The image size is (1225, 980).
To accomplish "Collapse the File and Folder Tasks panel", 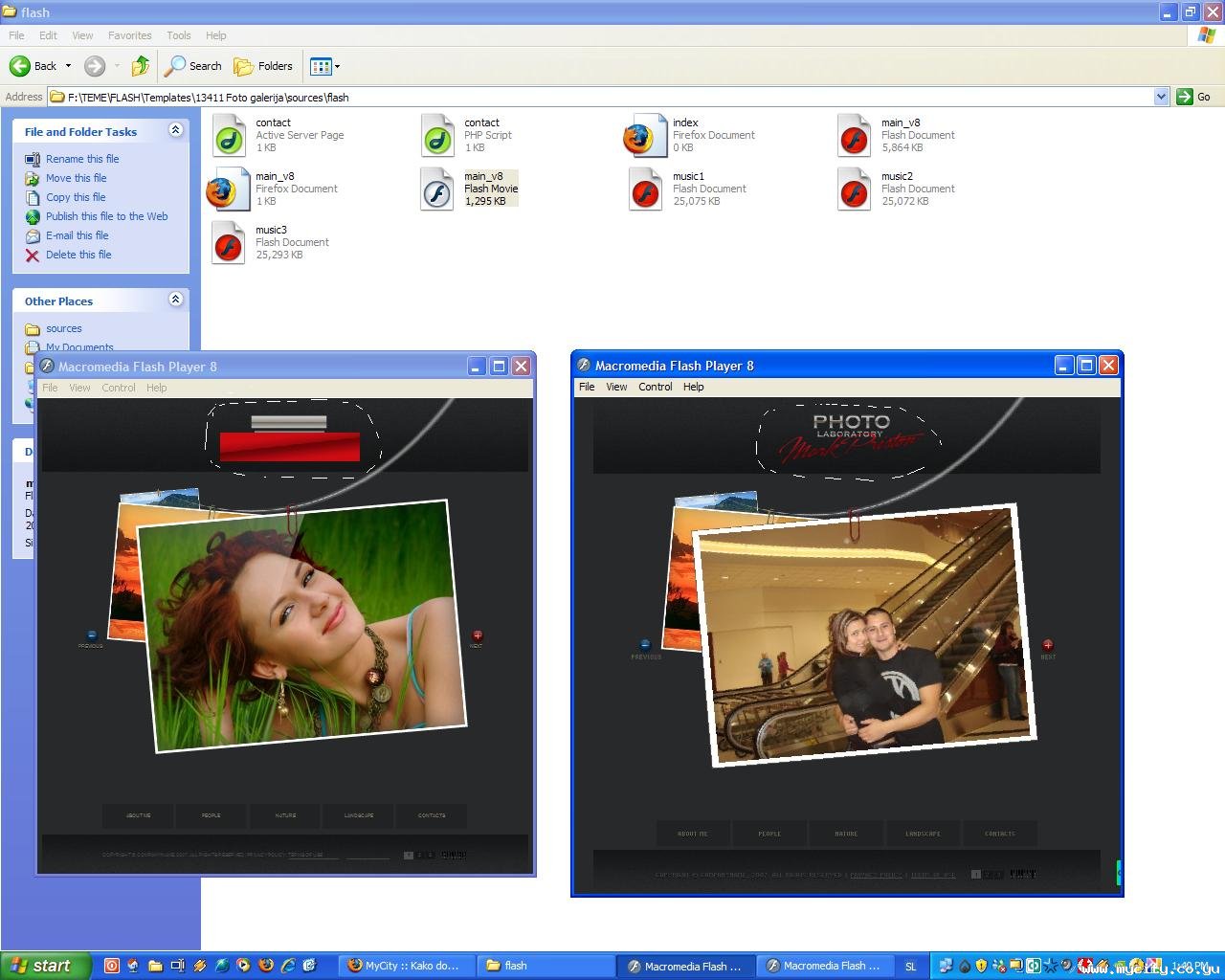I will tap(175, 130).
